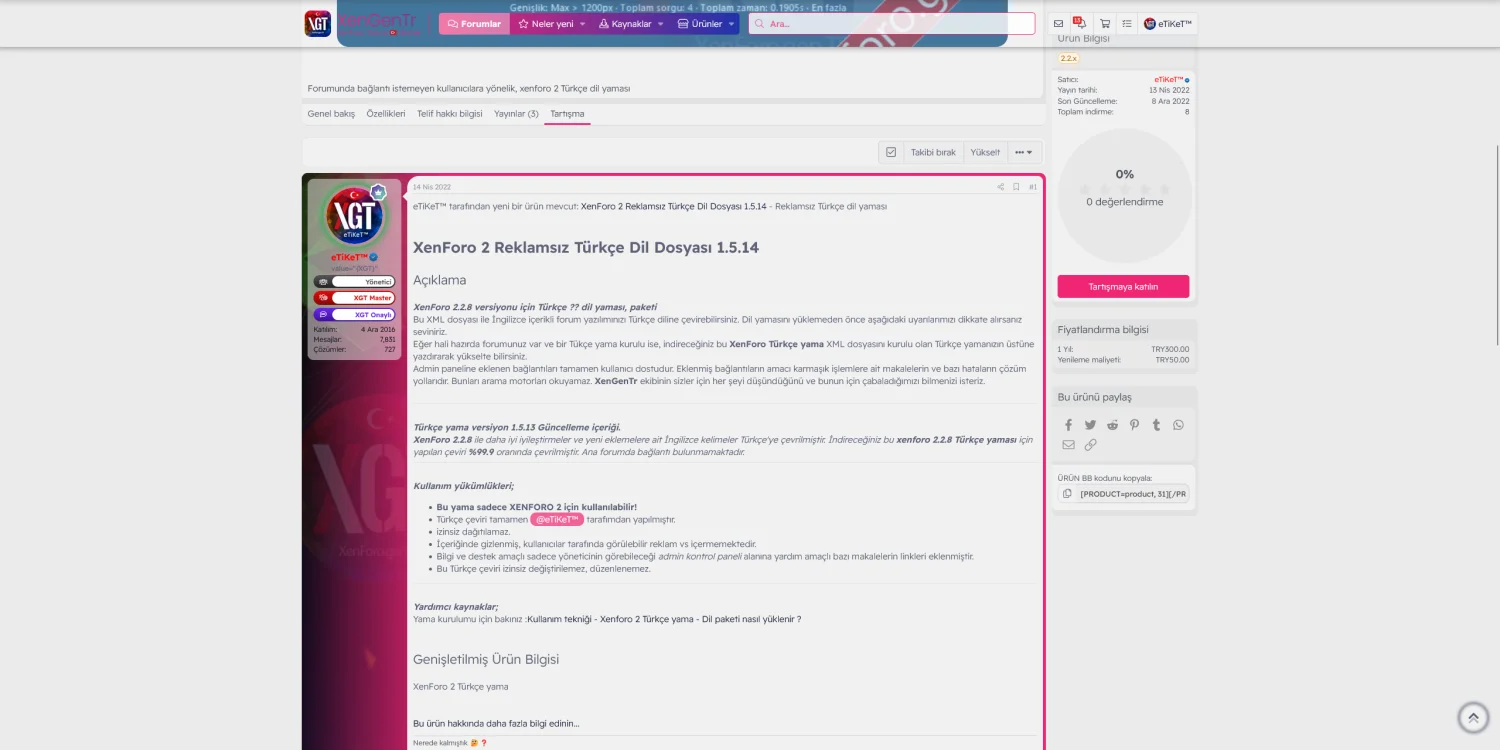The image size is (1500, 750).
Task: Expand the Kaynaklar dropdown arrow
Action: pyautogui.click(x=660, y=24)
